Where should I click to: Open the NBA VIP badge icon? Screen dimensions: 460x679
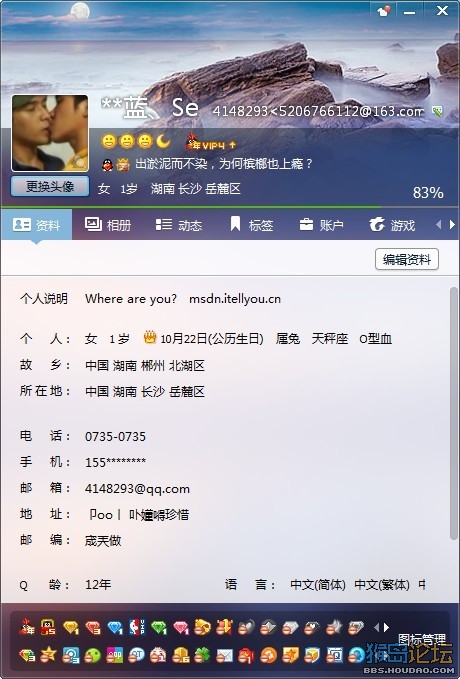click(x=136, y=627)
